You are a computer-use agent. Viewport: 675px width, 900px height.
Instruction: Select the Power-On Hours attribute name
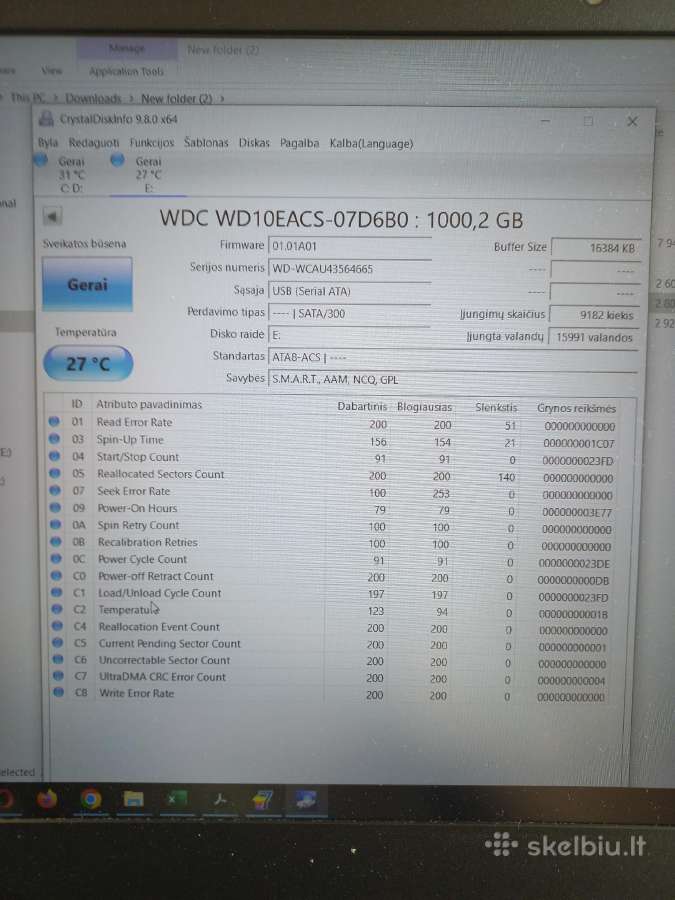pos(137,508)
